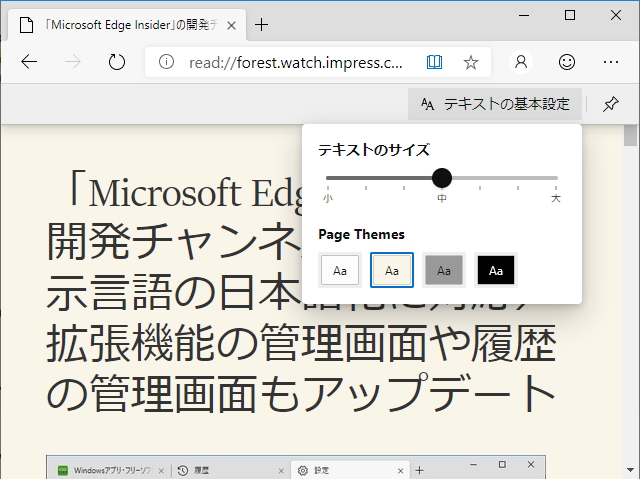
Task: Maximize the Edge window
Action: [570, 16]
